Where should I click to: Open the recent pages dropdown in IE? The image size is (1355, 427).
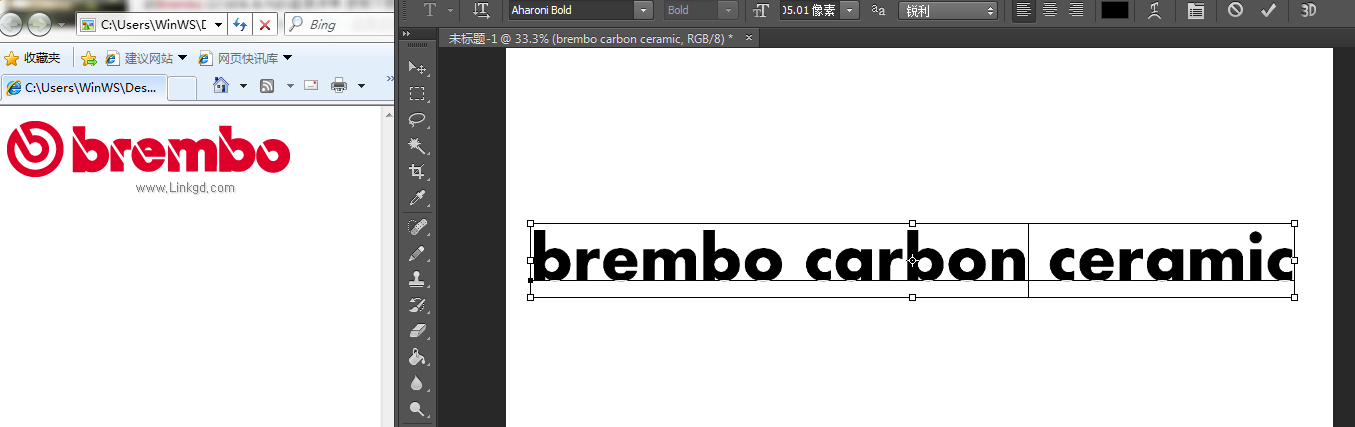[63, 24]
